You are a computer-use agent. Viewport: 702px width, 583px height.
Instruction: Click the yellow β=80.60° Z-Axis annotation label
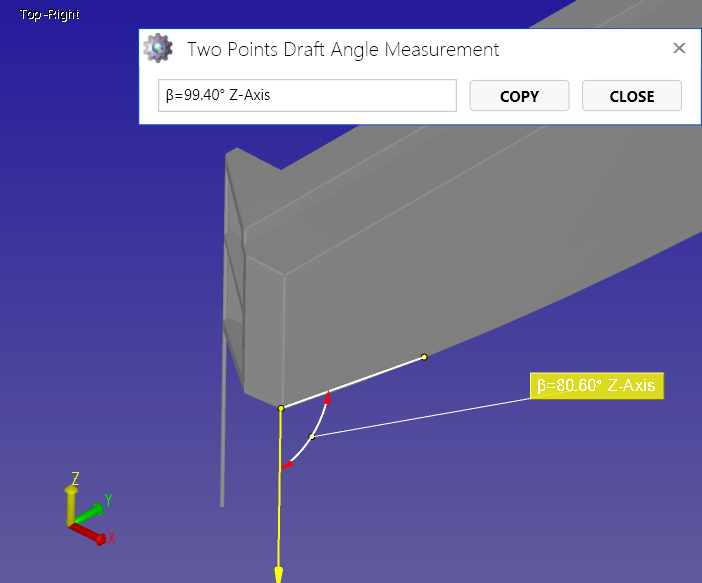tap(597, 386)
